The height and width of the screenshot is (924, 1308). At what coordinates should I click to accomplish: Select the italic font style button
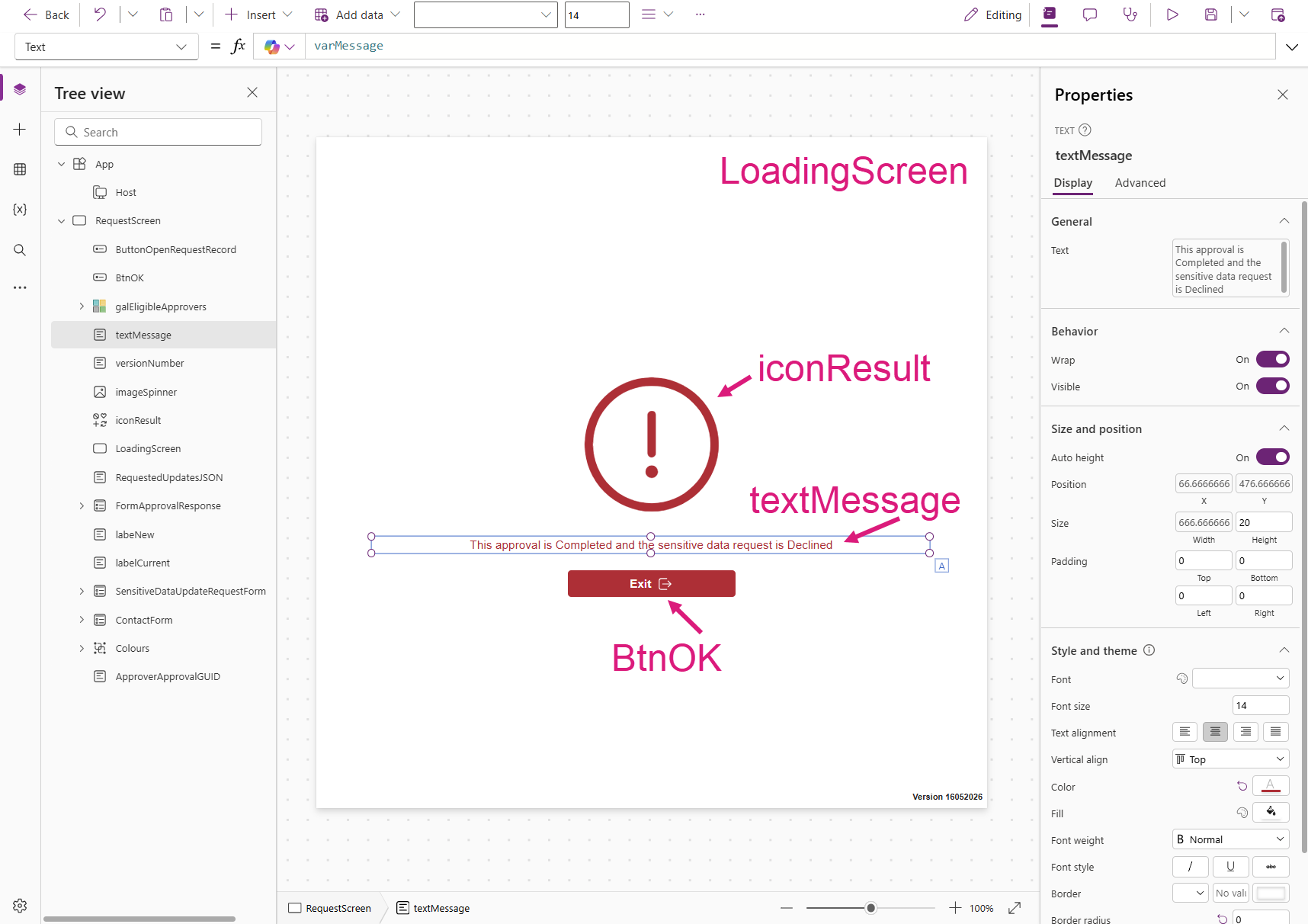pos(1190,867)
